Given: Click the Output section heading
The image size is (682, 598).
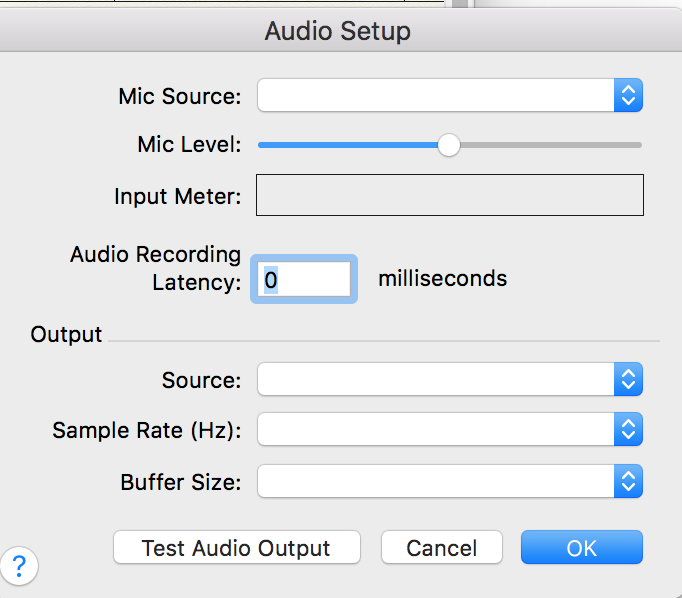Looking at the screenshot, I should pyautogui.click(x=67, y=334).
